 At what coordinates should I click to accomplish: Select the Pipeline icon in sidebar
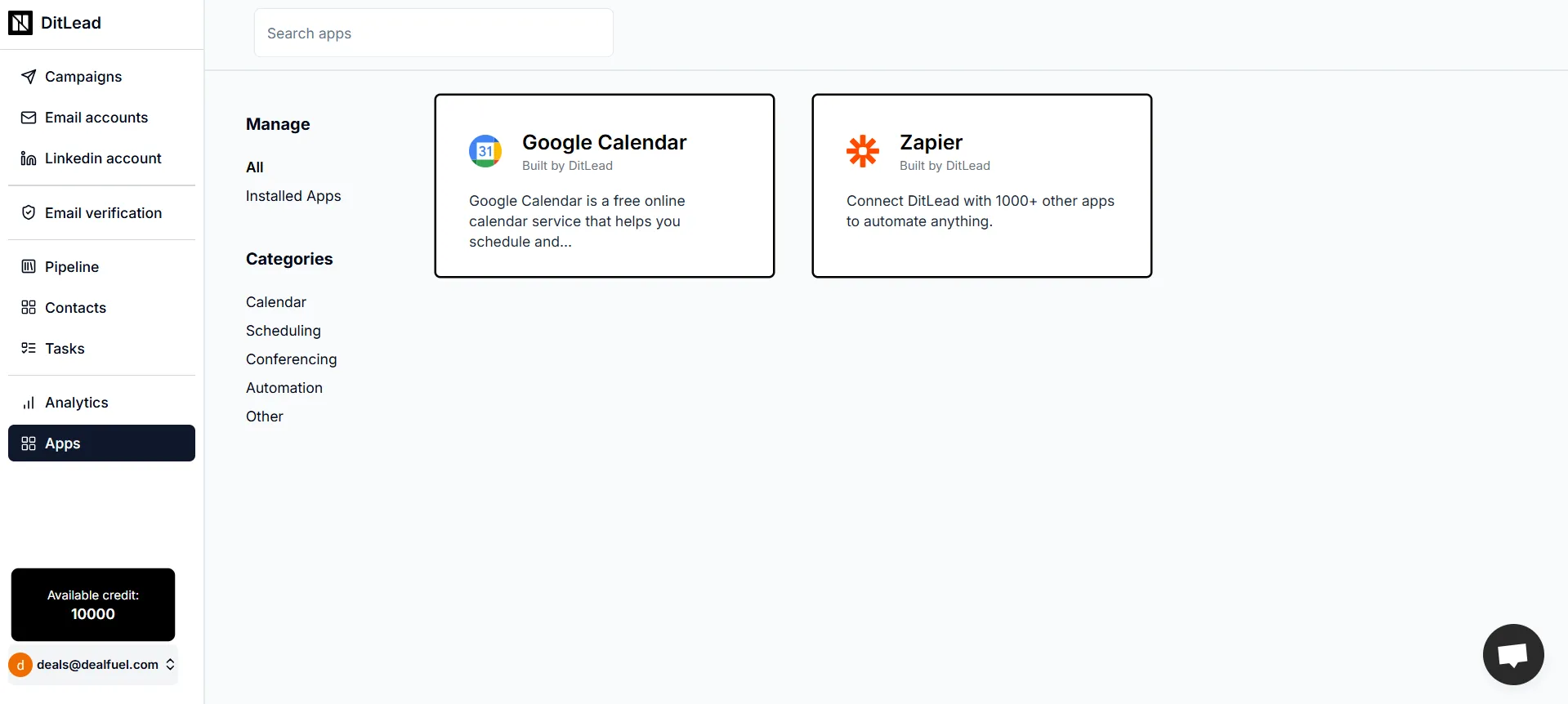pos(29,266)
